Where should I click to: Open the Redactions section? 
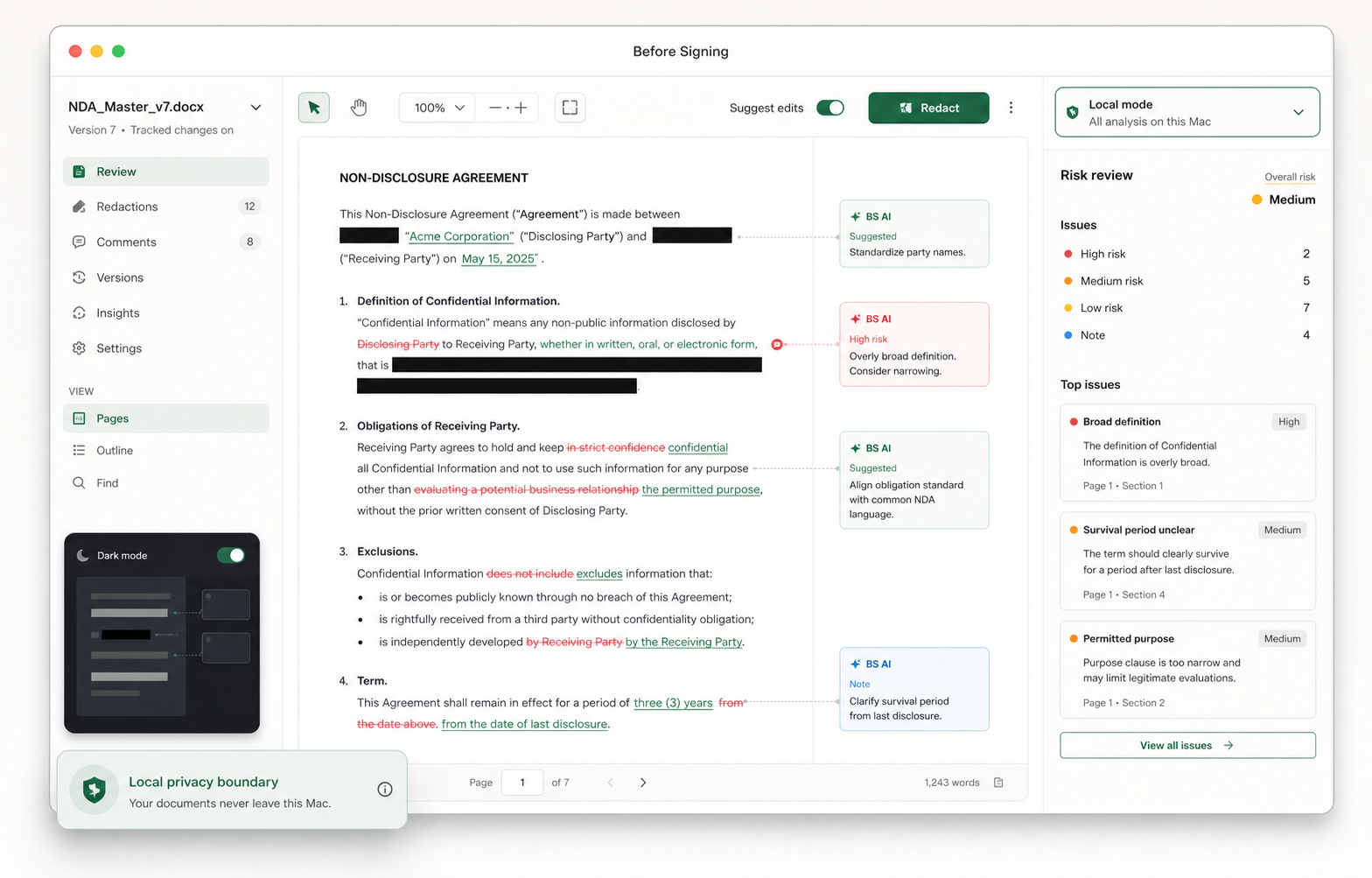(166, 207)
